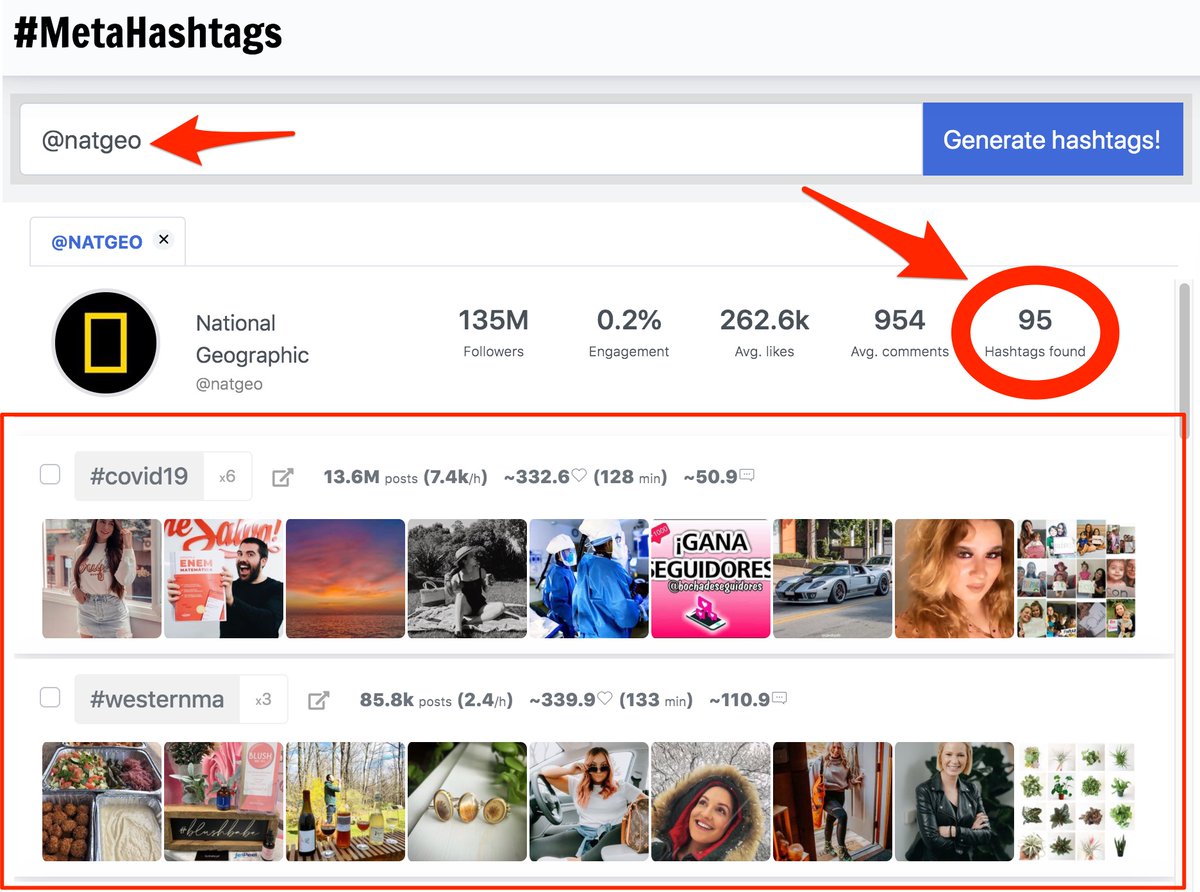Click the 95 Hashtags found stat
The height and width of the screenshot is (892, 1200).
click(1035, 332)
